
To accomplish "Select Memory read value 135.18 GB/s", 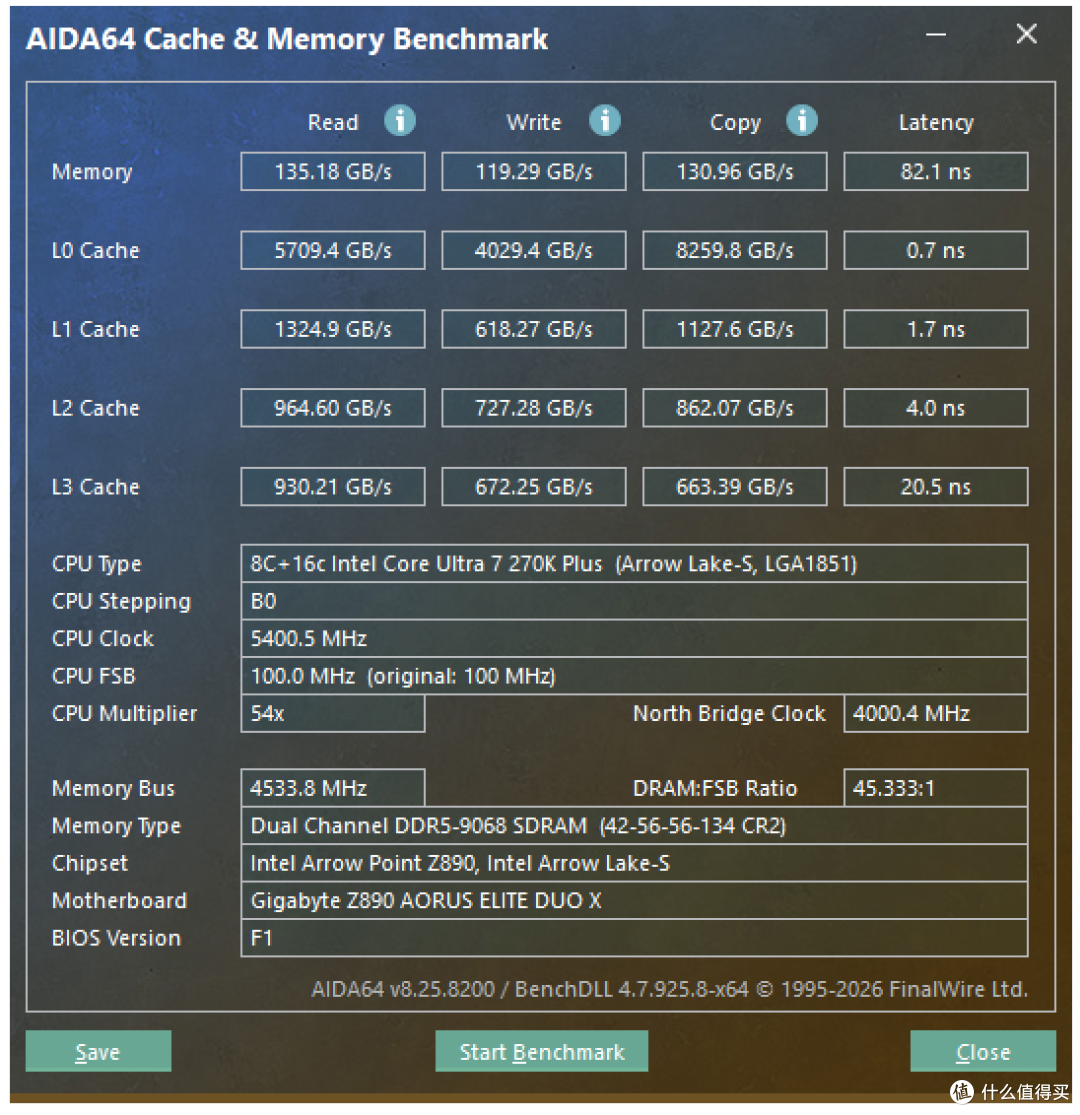I will tap(333, 171).
